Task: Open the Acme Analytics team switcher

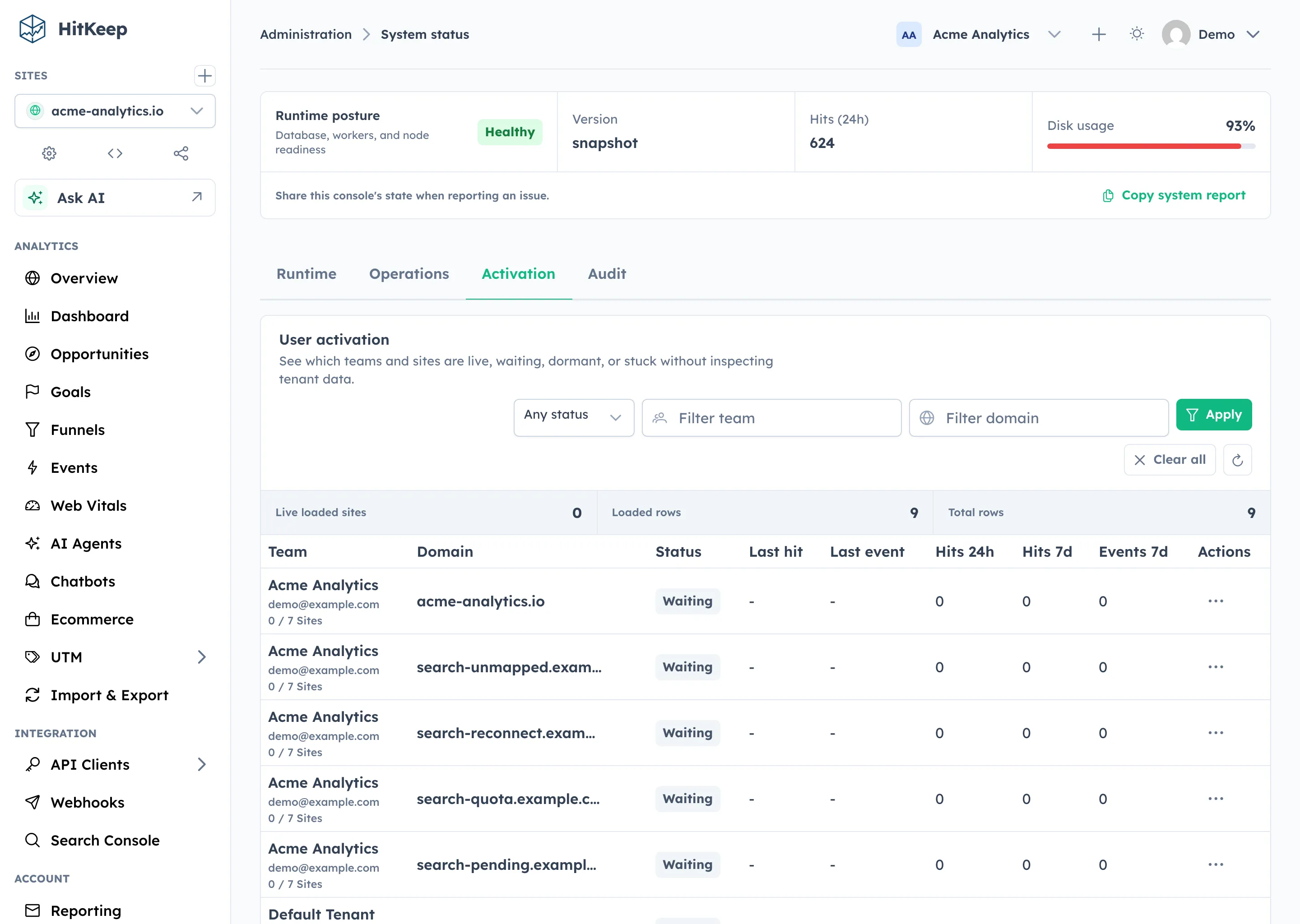Action: 980,35
